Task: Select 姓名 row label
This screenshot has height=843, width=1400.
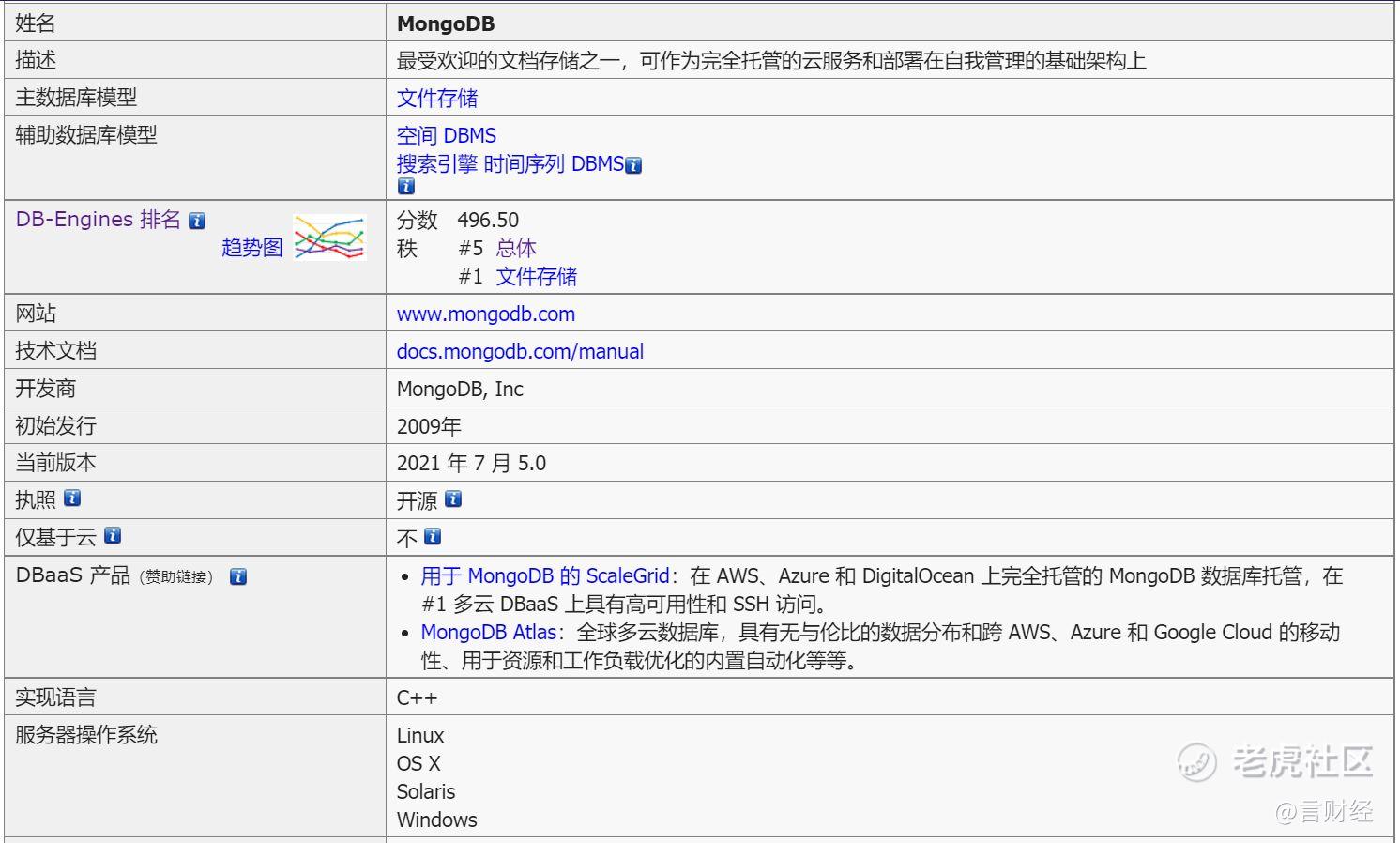Action: coord(36,23)
